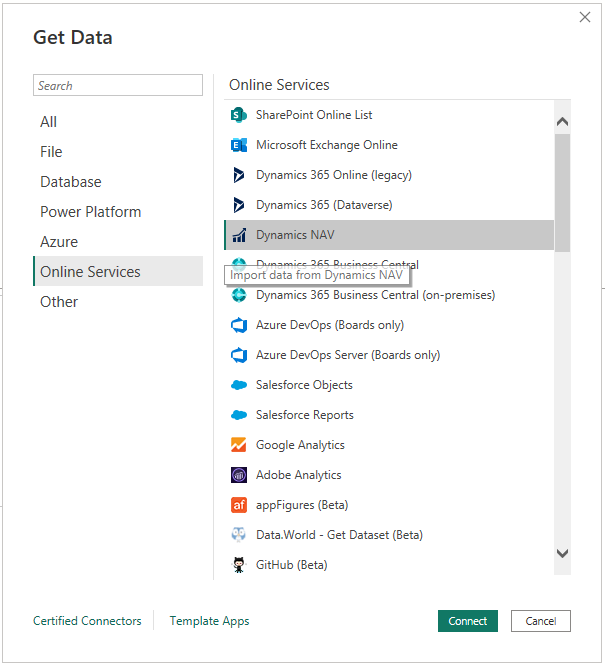Image resolution: width=605 pixels, height=666 pixels.
Task: Select Microsoft Exchange Online connector text
Action: [x=327, y=145]
